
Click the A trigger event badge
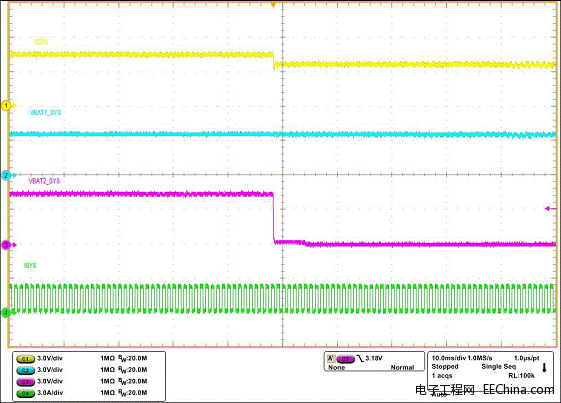point(331,358)
